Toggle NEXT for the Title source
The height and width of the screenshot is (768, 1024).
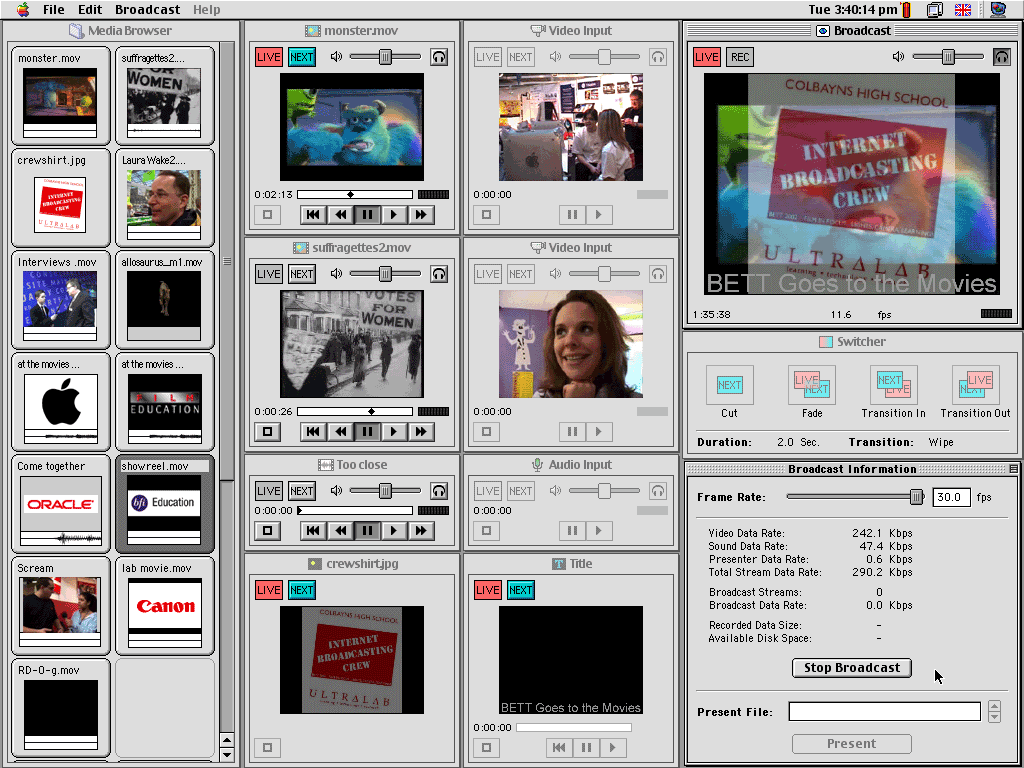tap(520, 590)
